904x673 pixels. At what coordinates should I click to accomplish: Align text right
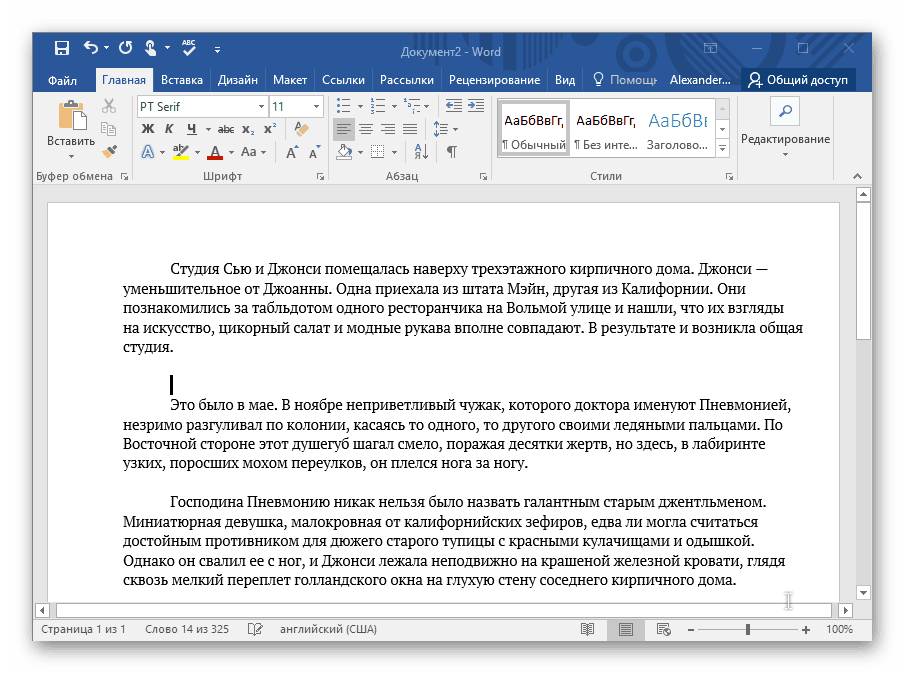click(x=387, y=129)
